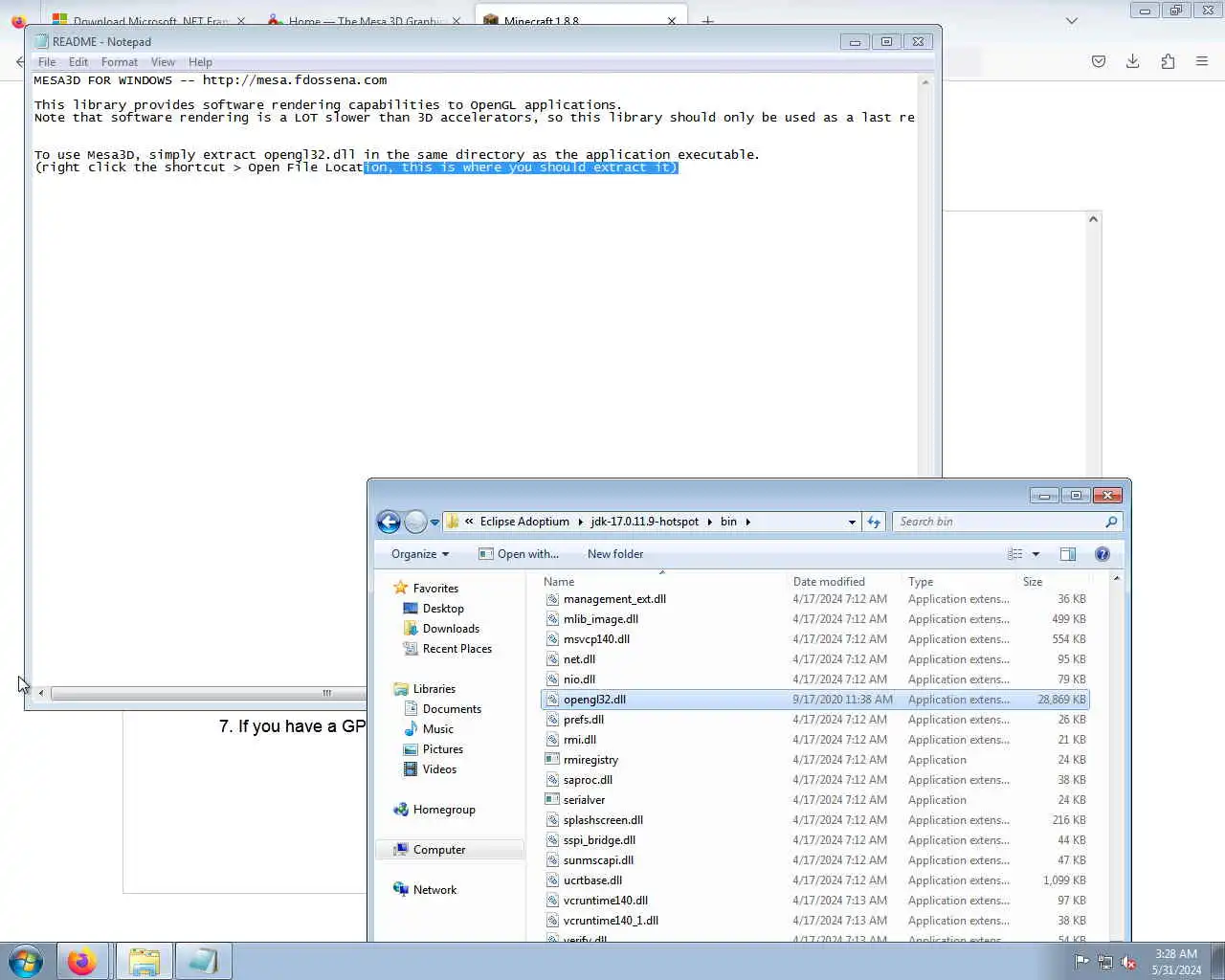Image resolution: width=1225 pixels, height=980 pixels.
Task: Select Homegroup in navigation pane
Action: coord(444,810)
